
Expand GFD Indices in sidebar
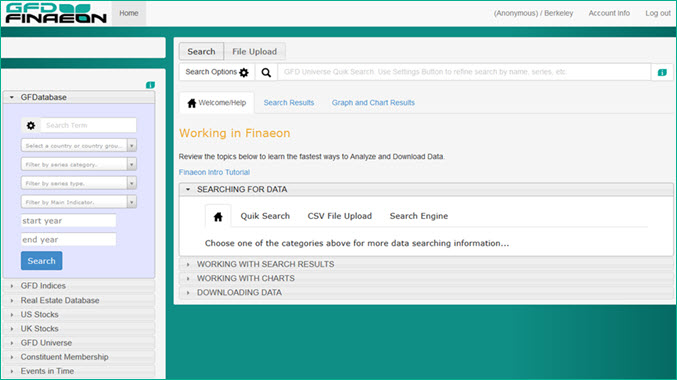79,286
